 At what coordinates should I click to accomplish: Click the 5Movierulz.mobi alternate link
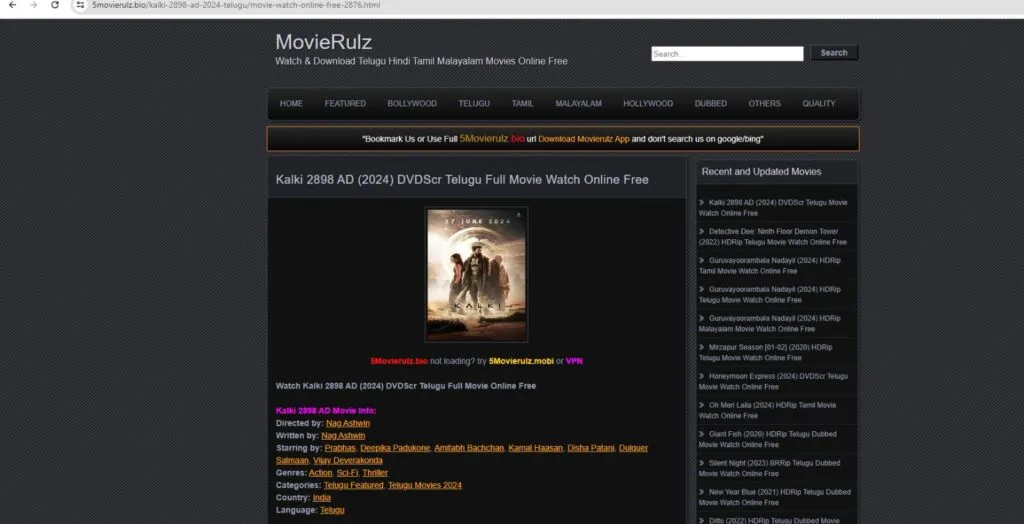click(x=521, y=361)
